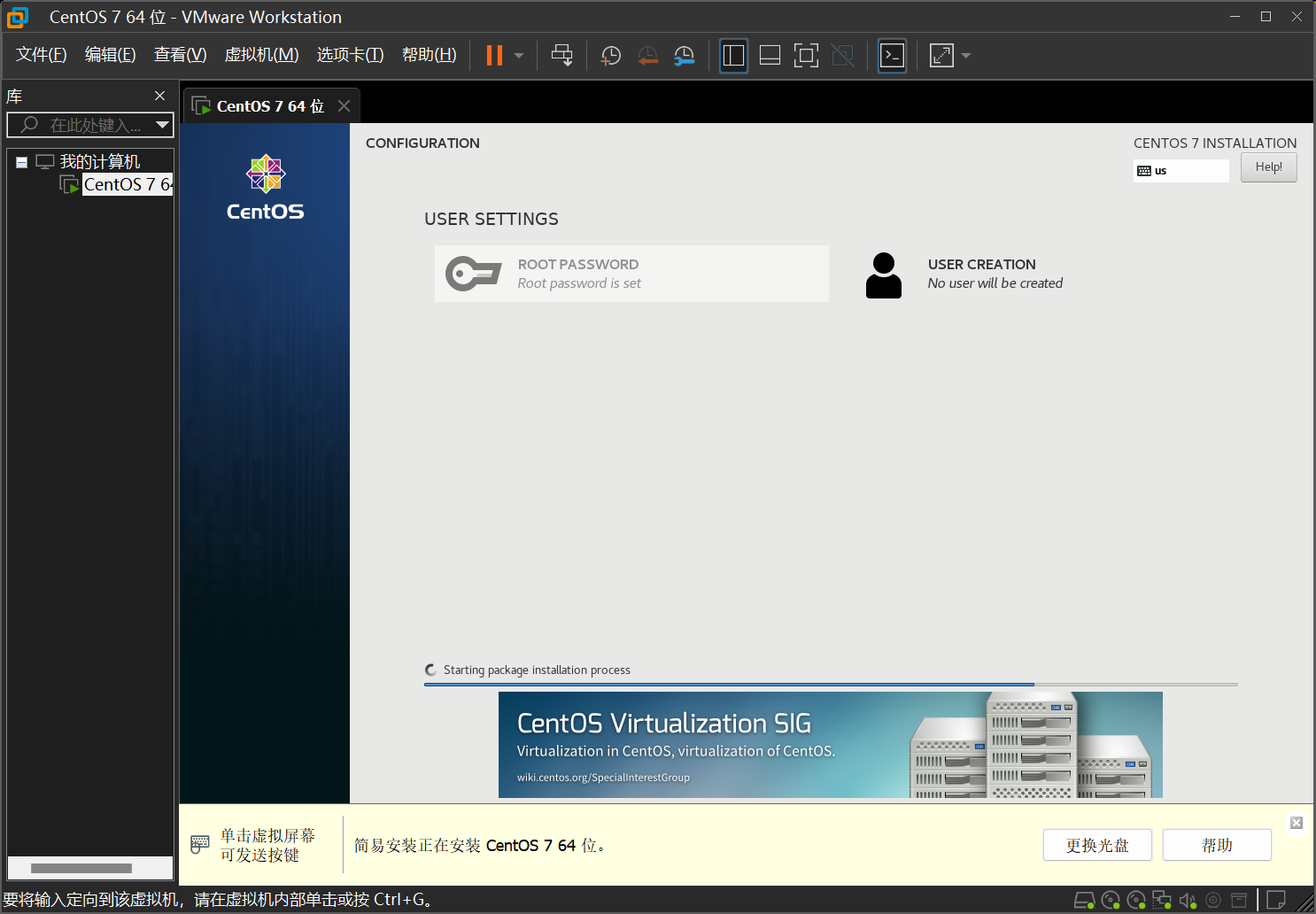Image resolution: width=1316 pixels, height=914 pixels.
Task: Click the CentOS logo in the installer
Action: pyautogui.click(x=265, y=188)
